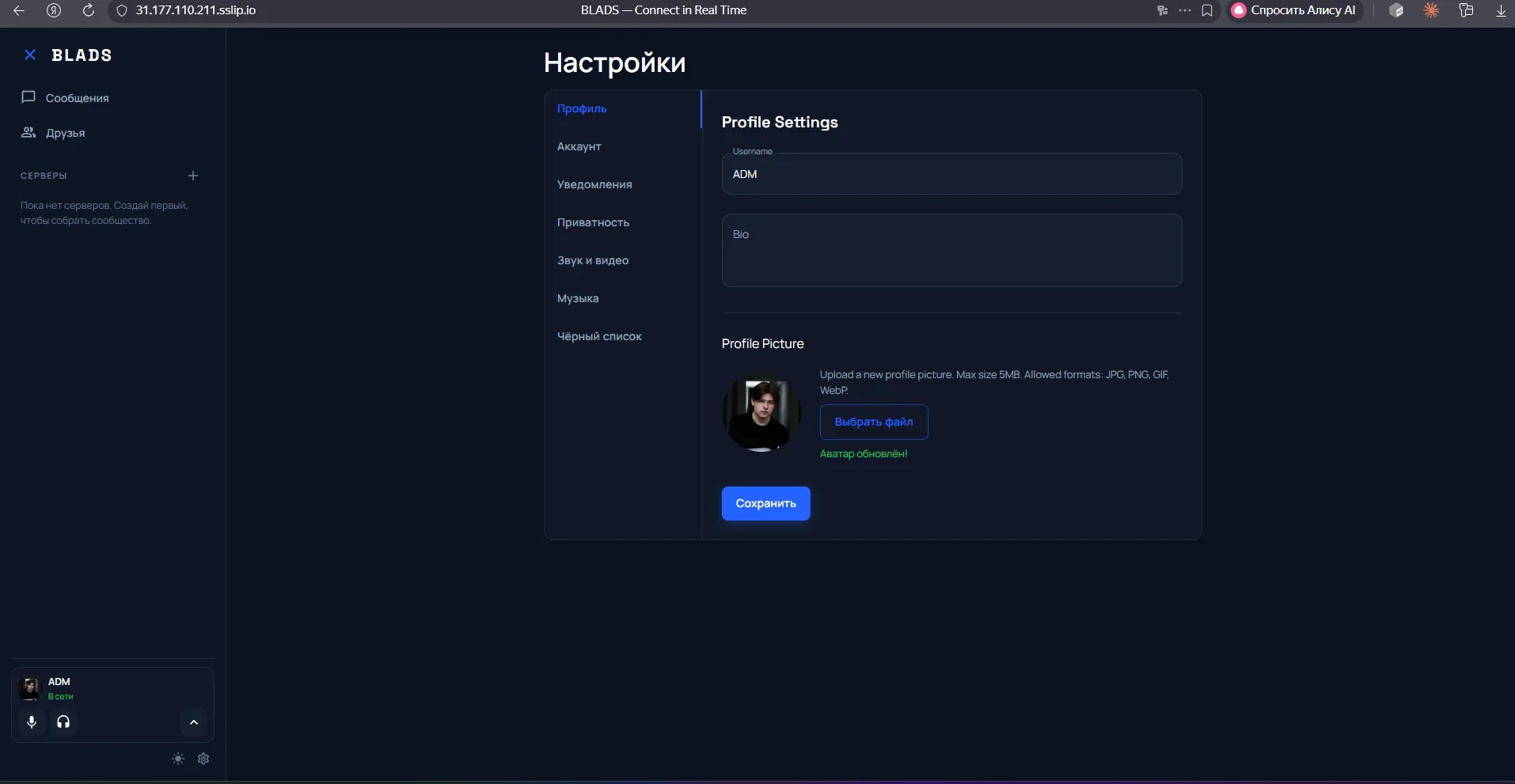Open the cube extension icon in toolbar
1515x784 pixels.
(1396, 10)
